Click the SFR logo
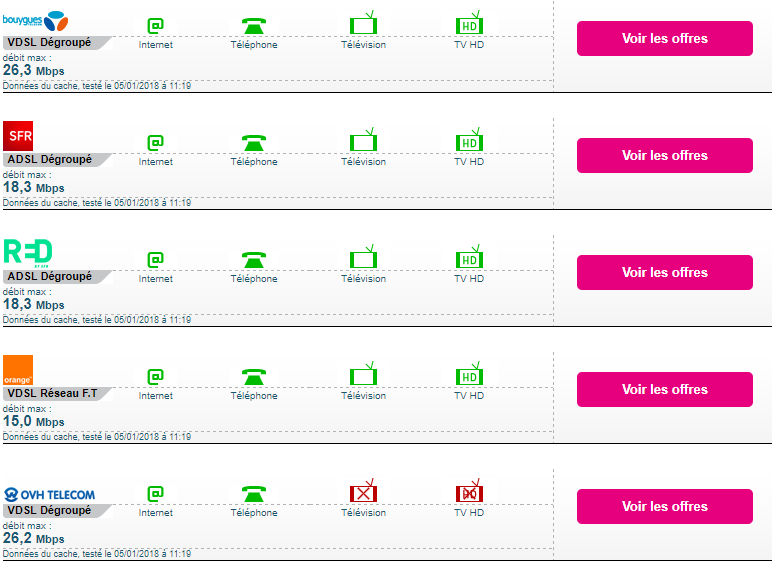Viewport: 772px width, 564px height. coord(18,135)
